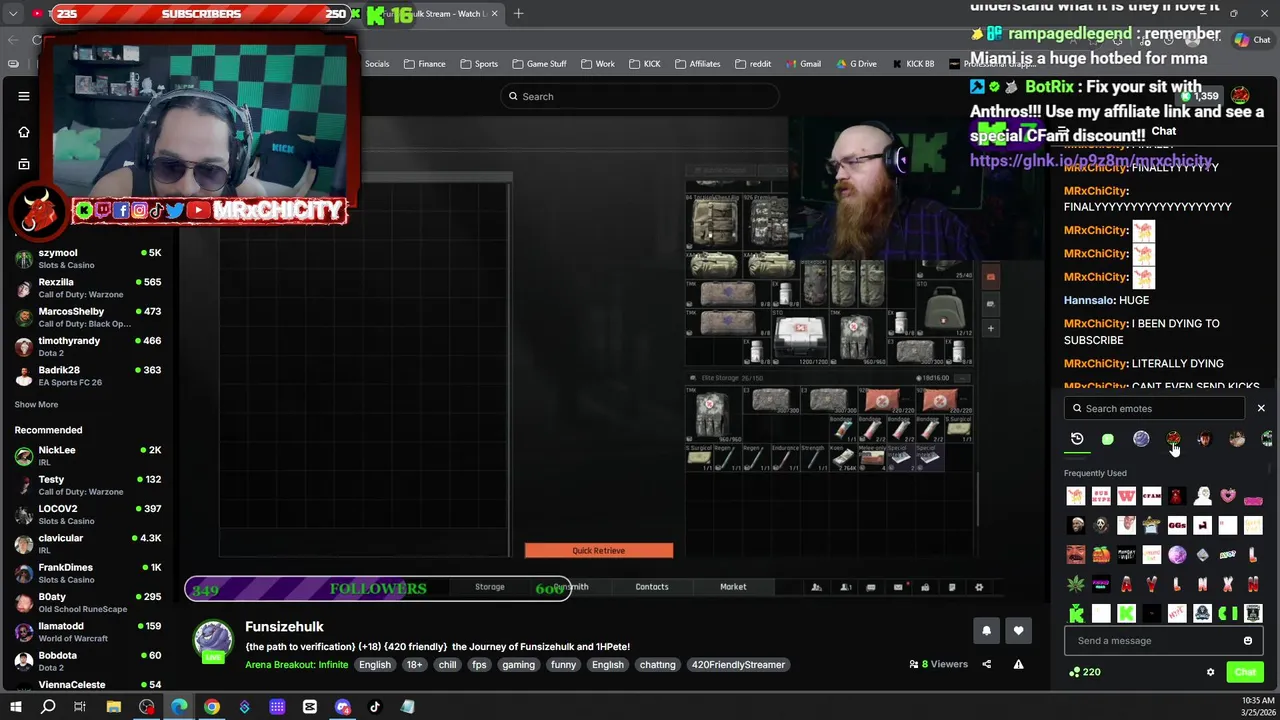Select the red bull emote category
Viewport: 1280px width, 720px height.
point(1173,439)
